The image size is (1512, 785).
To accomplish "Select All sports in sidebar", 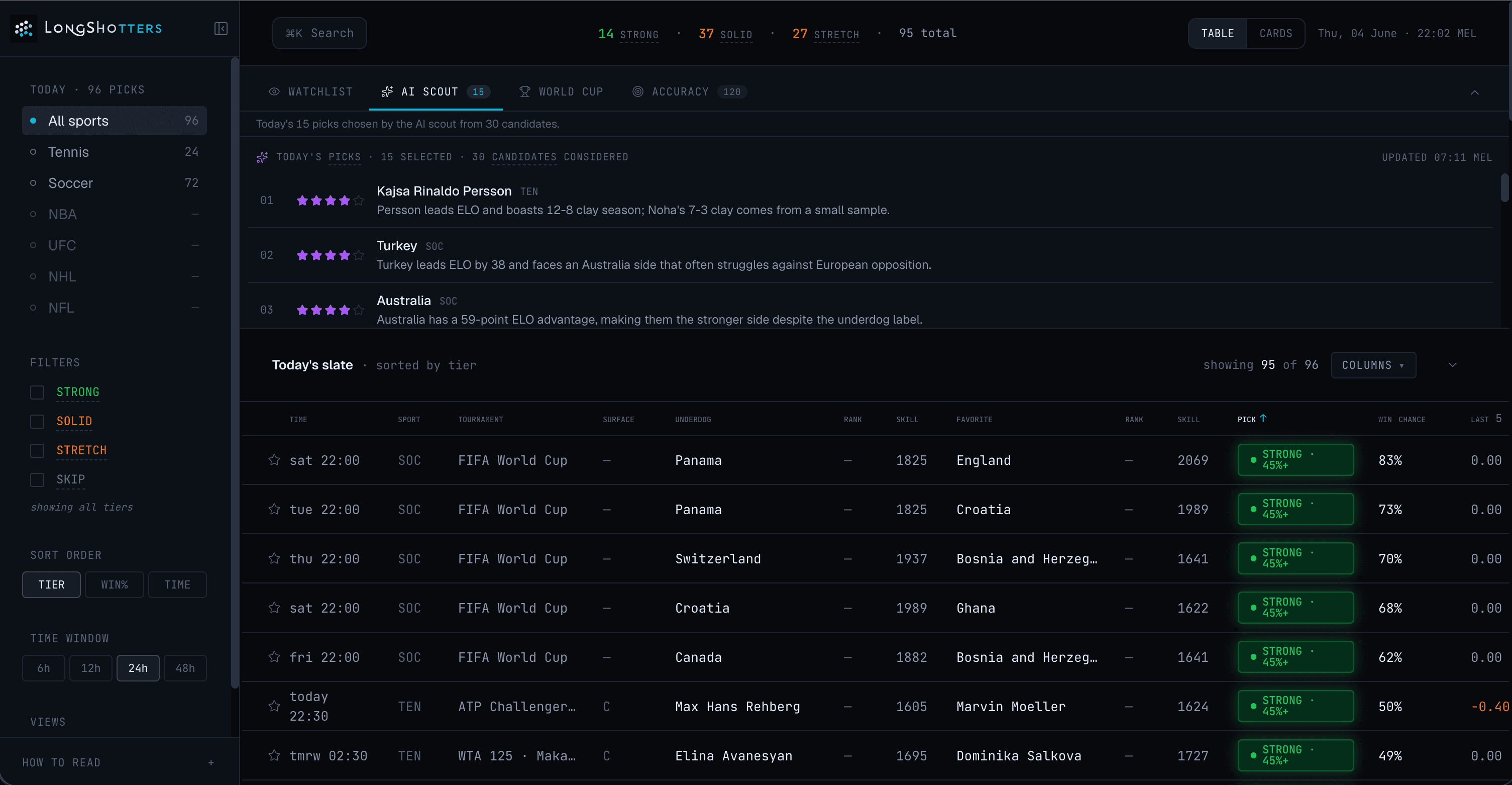I will point(115,121).
